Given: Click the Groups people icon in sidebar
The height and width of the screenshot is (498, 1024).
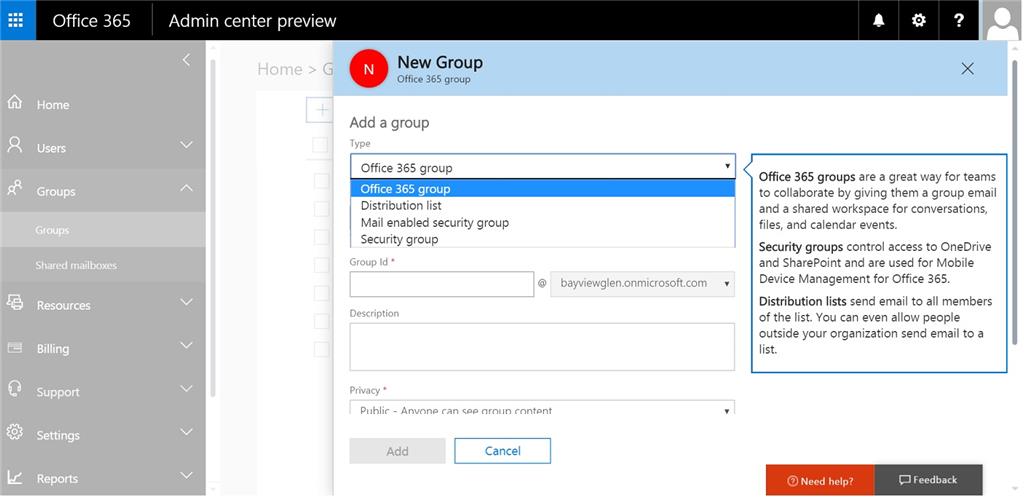Looking at the screenshot, I should pyautogui.click(x=14, y=189).
